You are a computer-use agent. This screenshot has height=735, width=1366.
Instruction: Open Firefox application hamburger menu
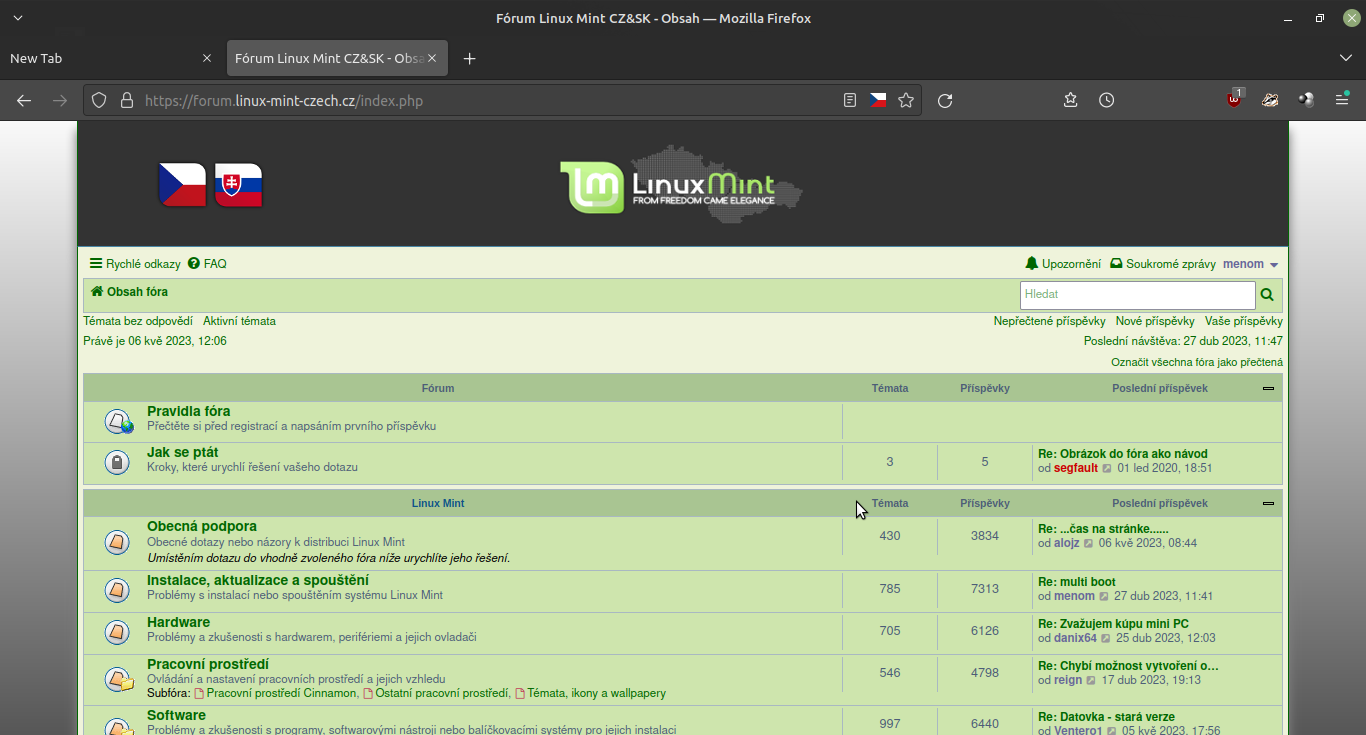(x=1342, y=100)
